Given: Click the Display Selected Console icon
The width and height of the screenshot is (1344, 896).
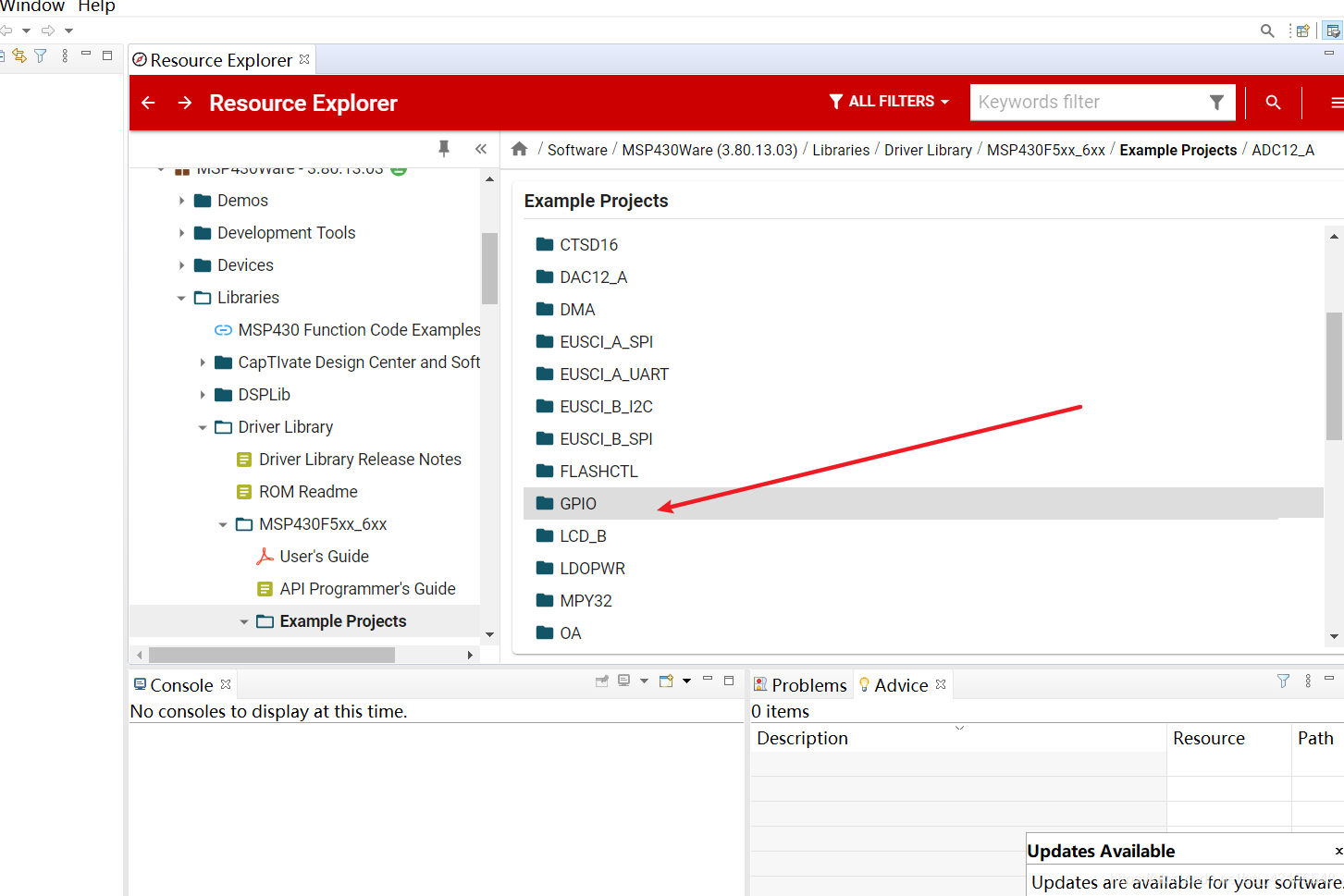Looking at the screenshot, I should 624,681.
